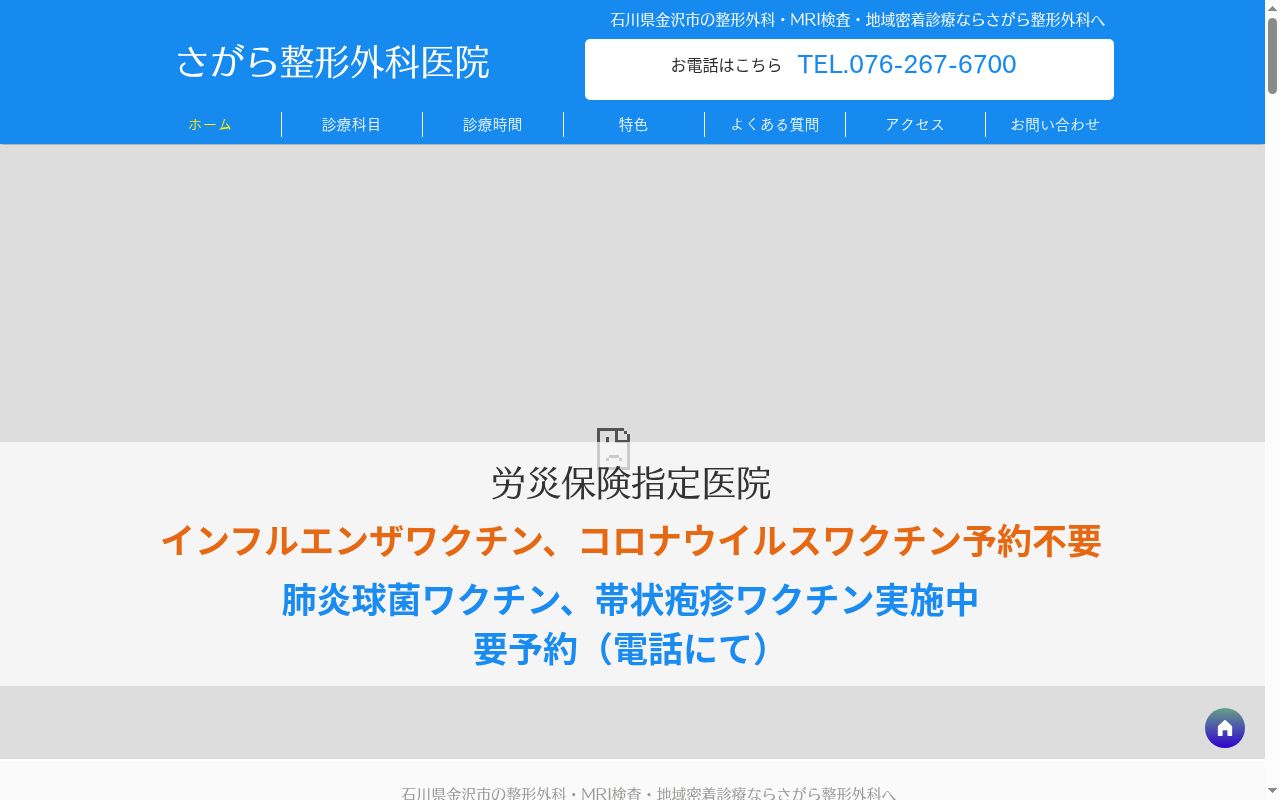Select 特色 in the navigation bar
Screen dimensions: 1280x800
coord(633,125)
